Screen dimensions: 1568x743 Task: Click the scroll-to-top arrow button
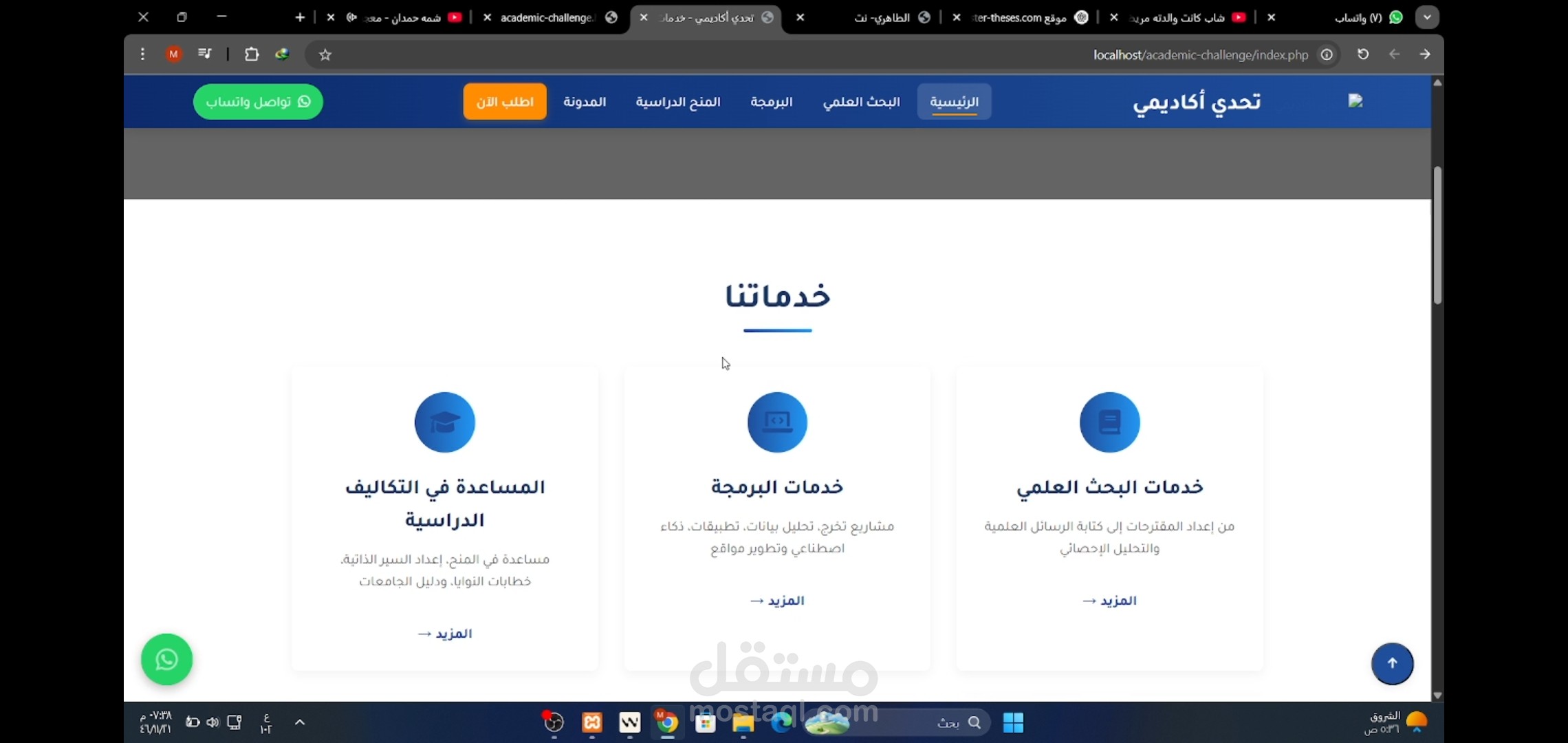tap(1392, 663)
